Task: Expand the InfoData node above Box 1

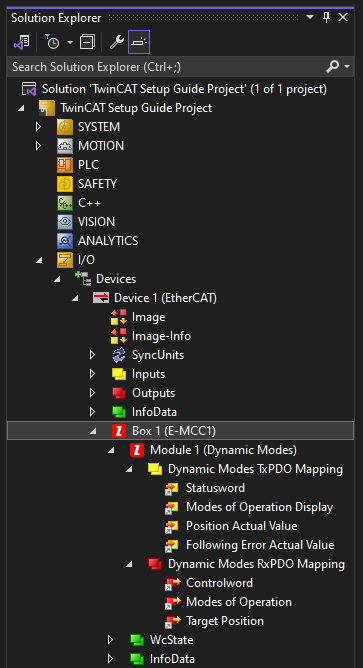Action: pos(92,412)
